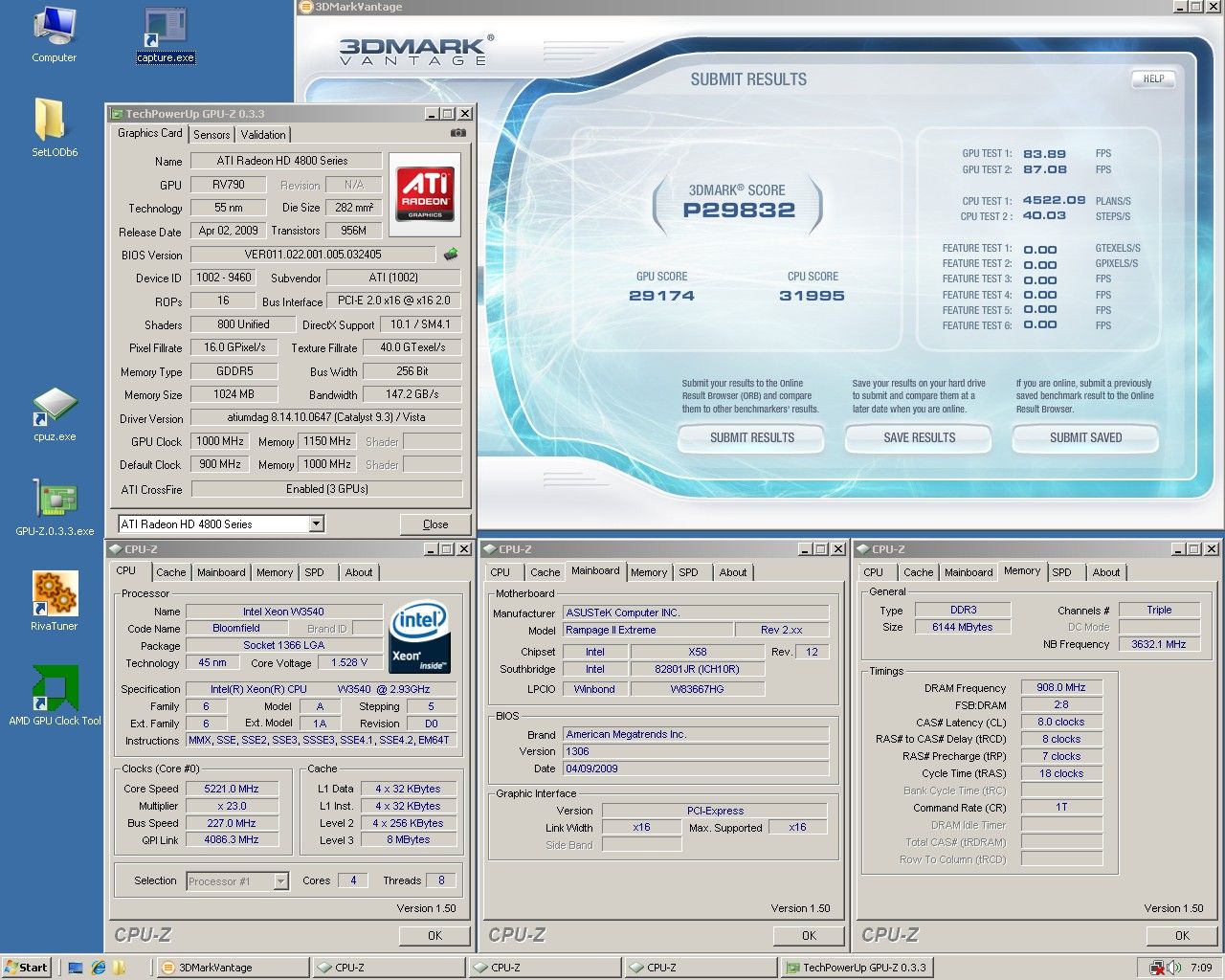Screen dimensions: 1225x980
Task: Launch the cpuz.exe desktop shortcut
Action: 55,414
